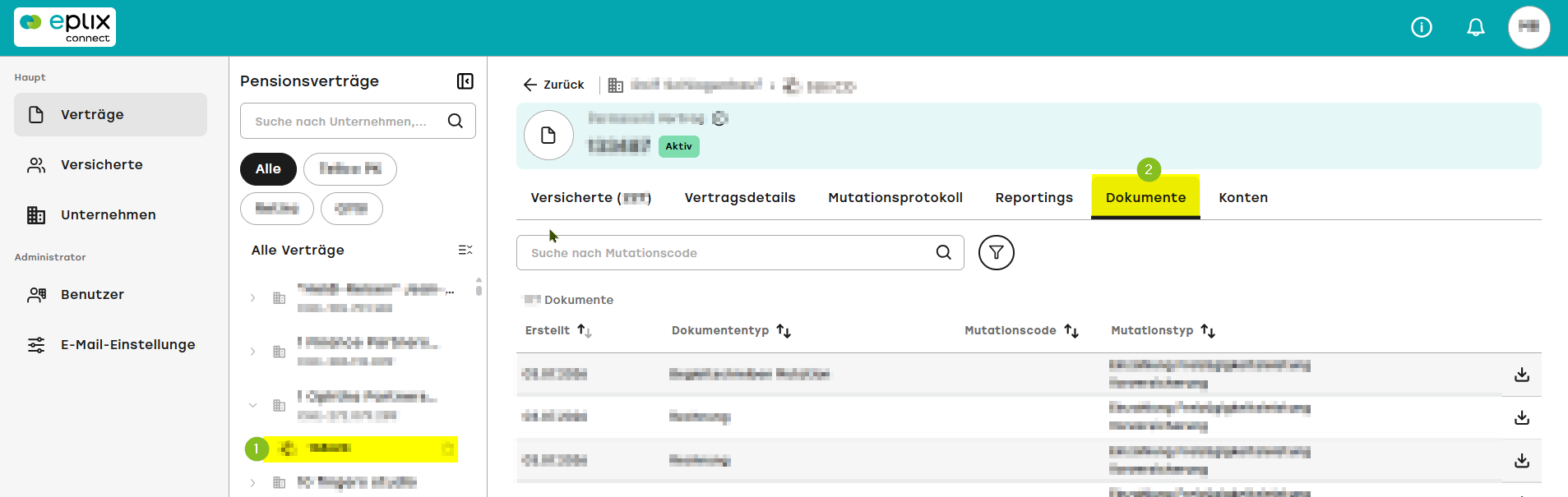Sort by Dokumententyp column
This screenshot has width=1568, height=497.
tap(784, 330)
